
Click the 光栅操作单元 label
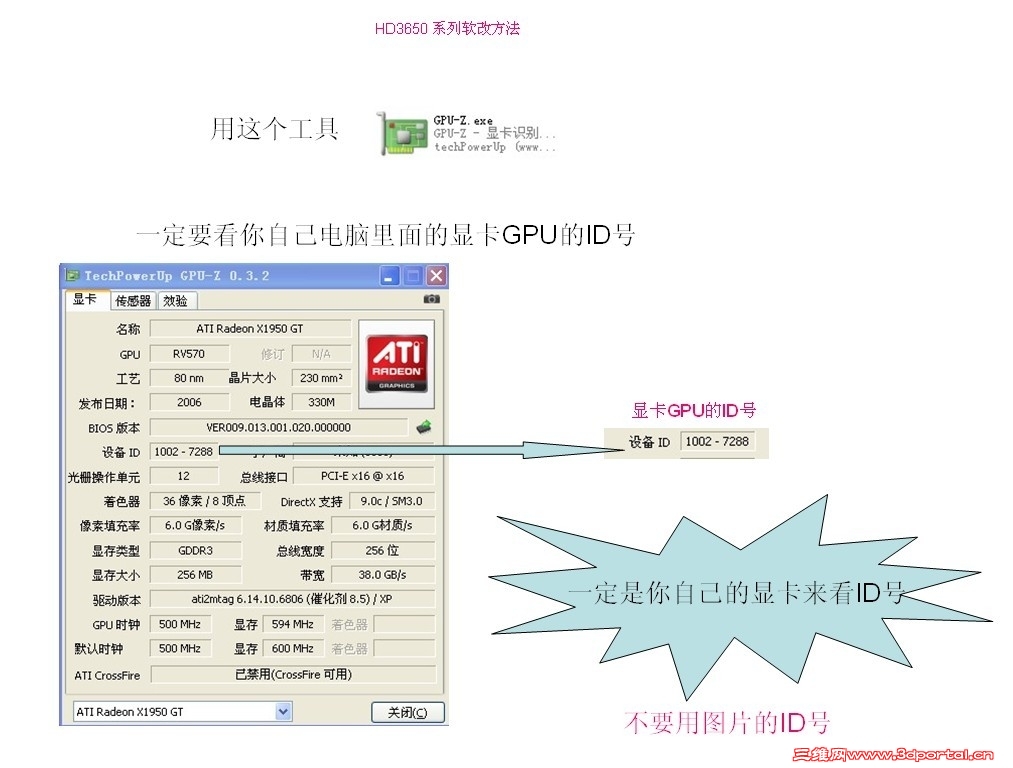[x=104, y=477]
